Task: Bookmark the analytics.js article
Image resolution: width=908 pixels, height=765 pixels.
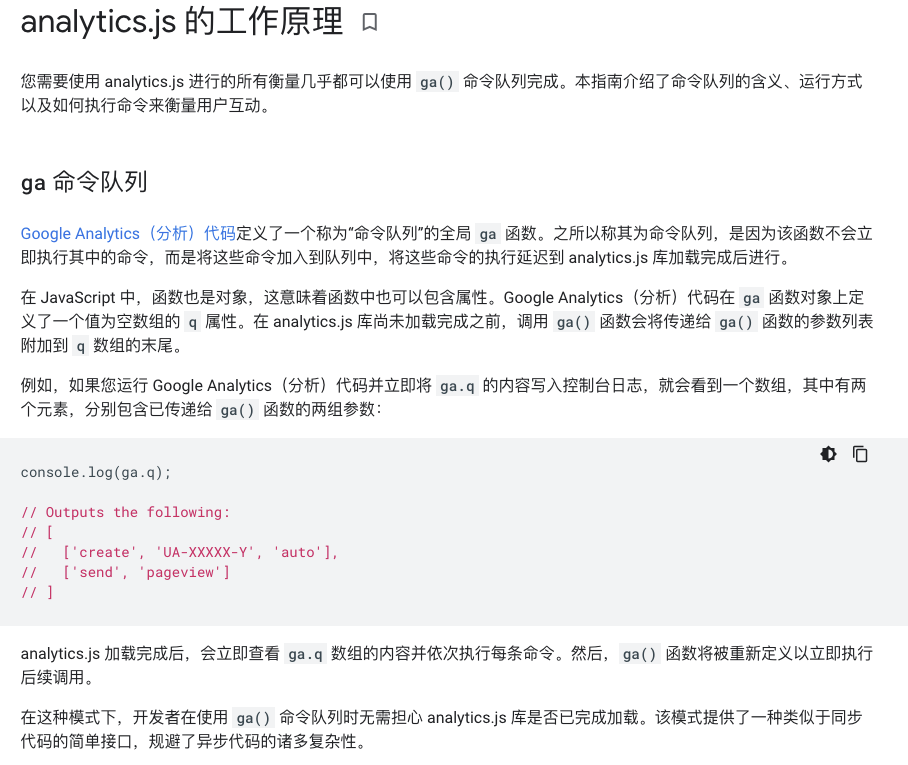Action: point(370,22)
